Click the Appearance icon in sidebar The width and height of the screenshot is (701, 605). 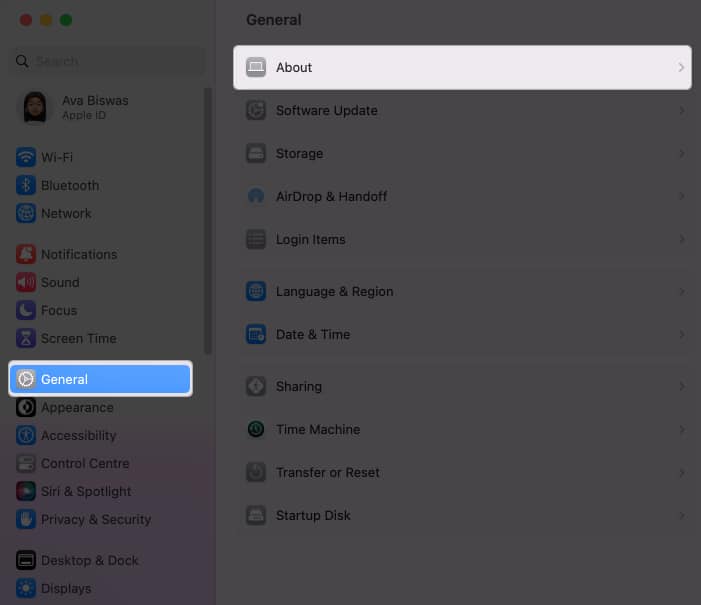(26, 407)
